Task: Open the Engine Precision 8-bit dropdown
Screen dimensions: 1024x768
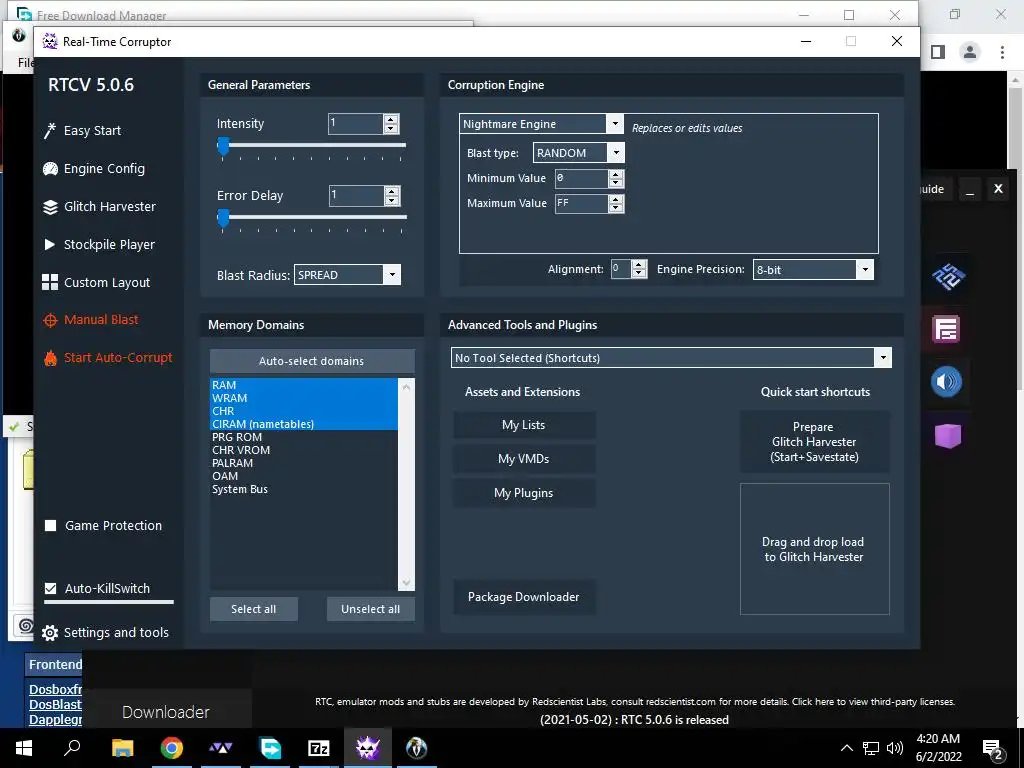Action: (865, 269)
